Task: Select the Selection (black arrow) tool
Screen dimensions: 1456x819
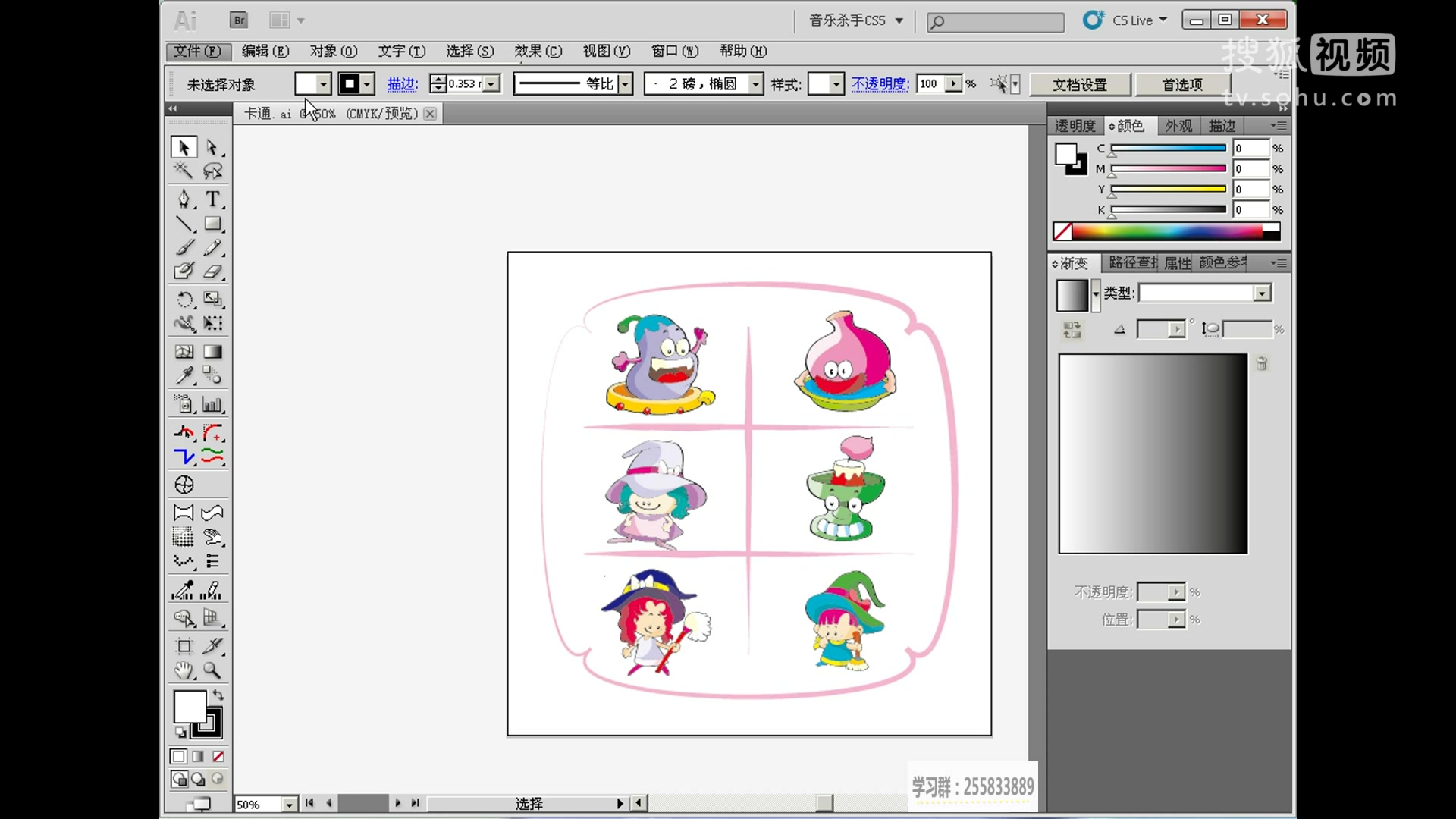Action: (184, 147)
